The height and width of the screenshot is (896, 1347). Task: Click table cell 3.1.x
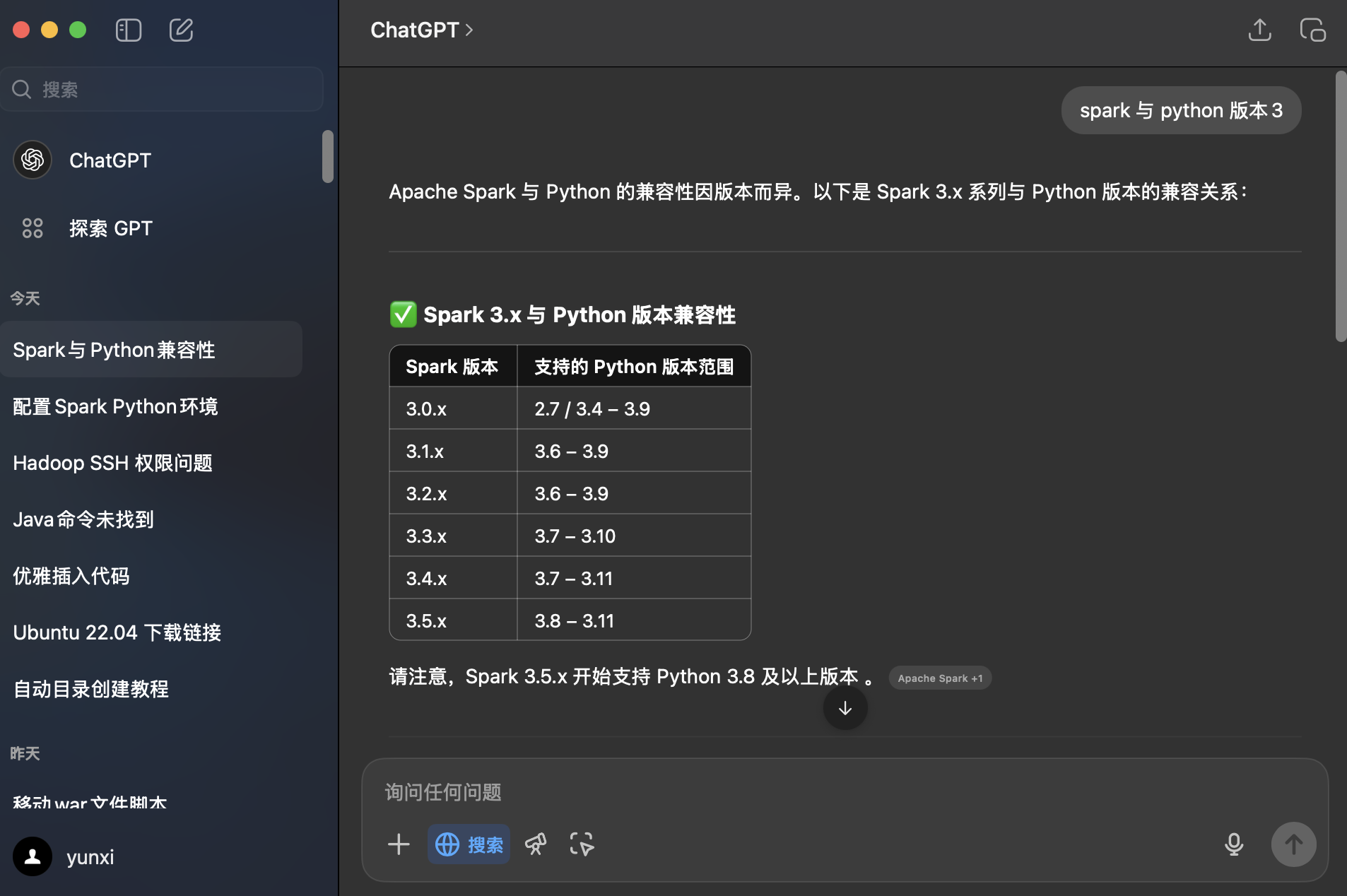tap(454, 451)
